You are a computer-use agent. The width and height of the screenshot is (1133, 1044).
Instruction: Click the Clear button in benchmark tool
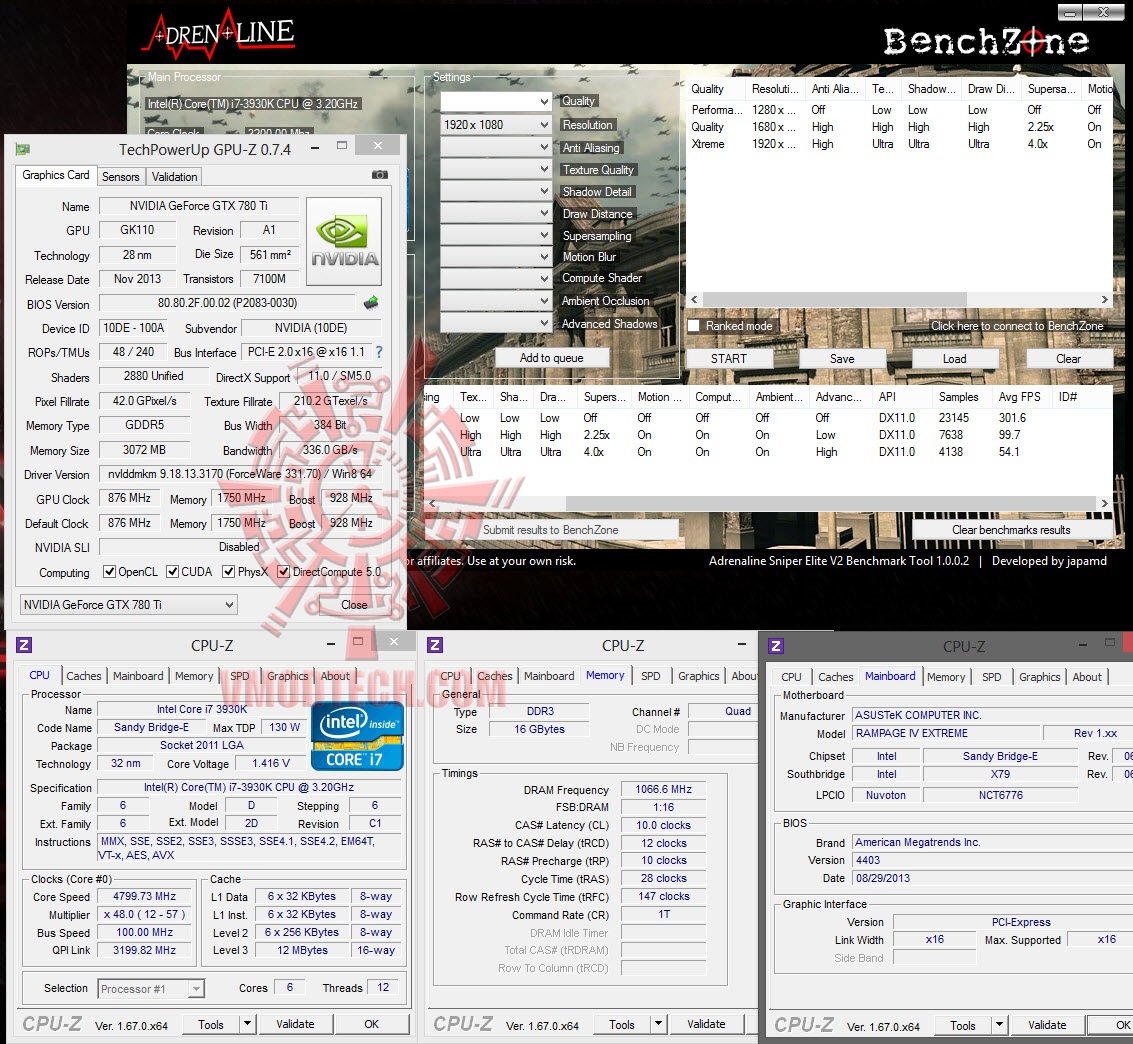(x=1068, y=358)
